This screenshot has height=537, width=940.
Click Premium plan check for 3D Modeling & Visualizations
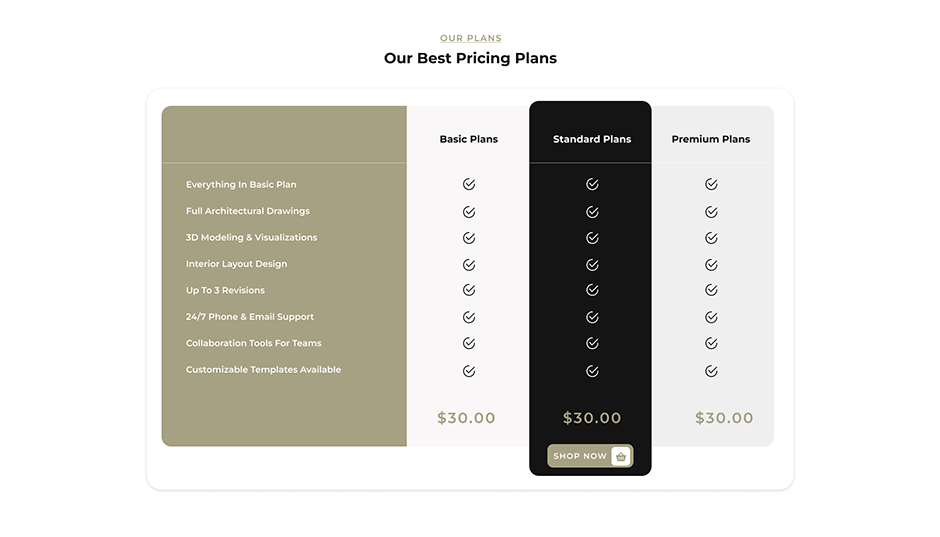pyautogui.click(x=711, y=238)
